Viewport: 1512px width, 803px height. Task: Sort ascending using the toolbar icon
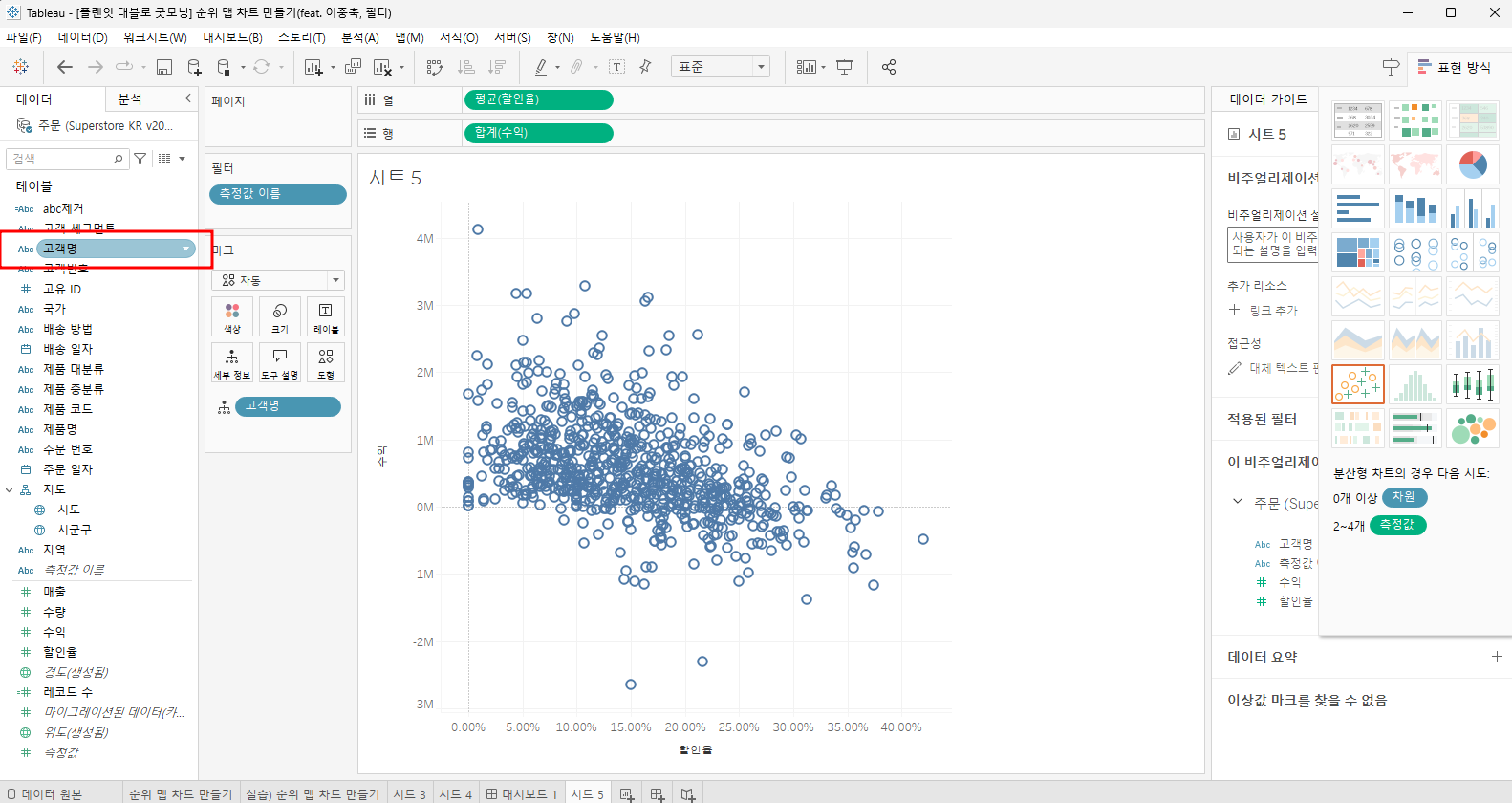click(466, 67)
